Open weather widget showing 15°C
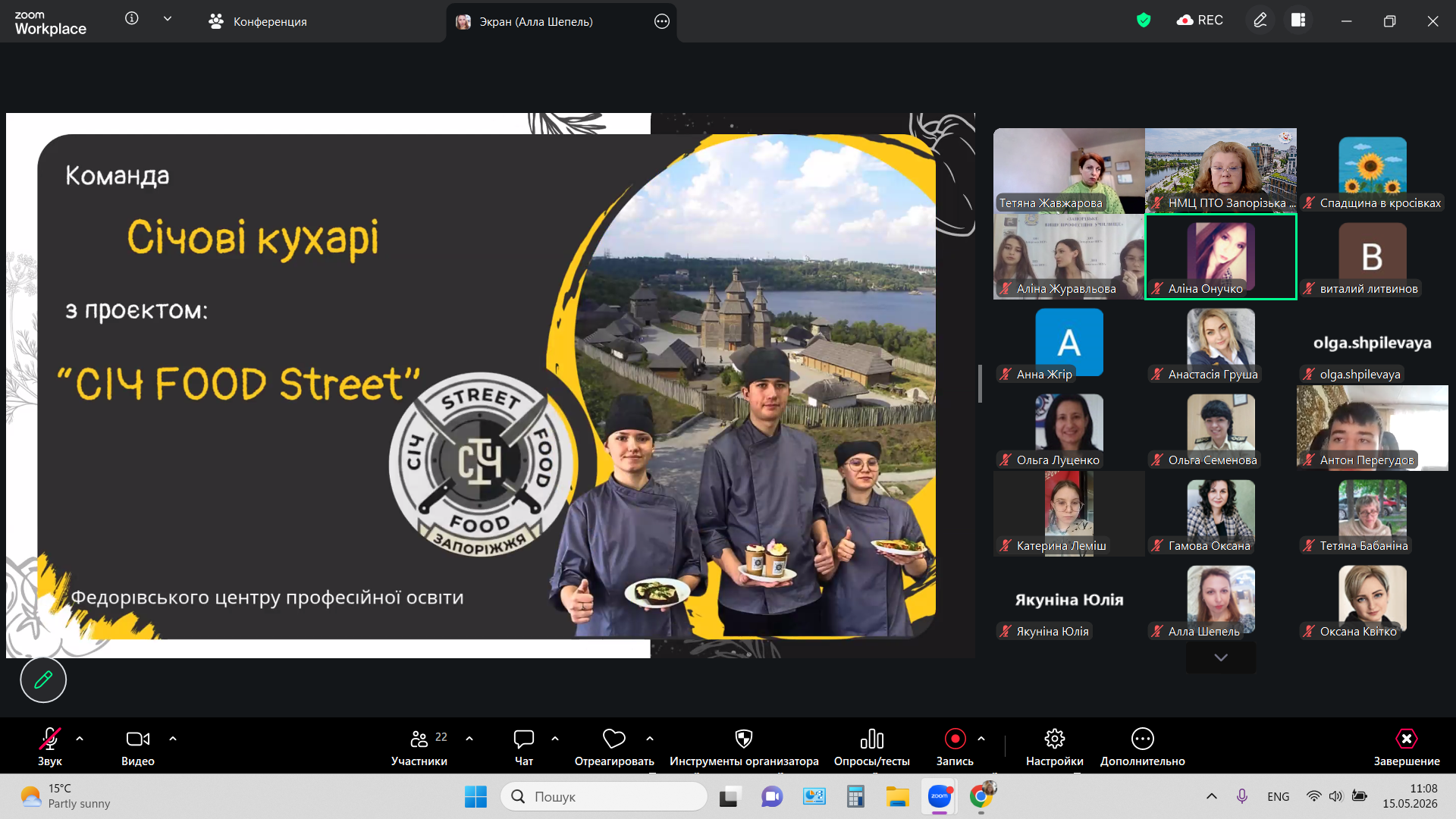 (x=65, y=796)
